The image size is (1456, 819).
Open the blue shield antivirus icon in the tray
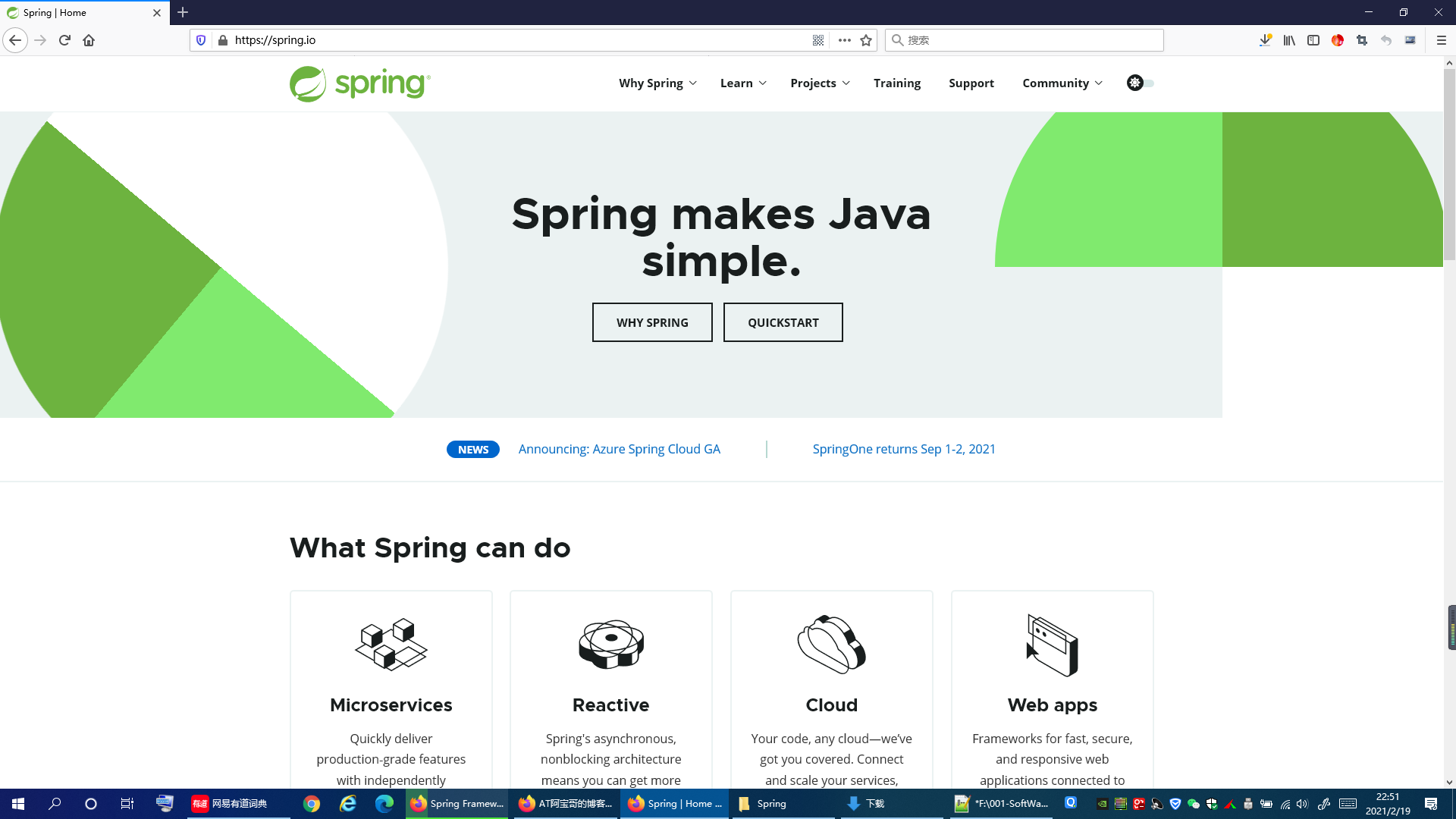(1175, 804)
